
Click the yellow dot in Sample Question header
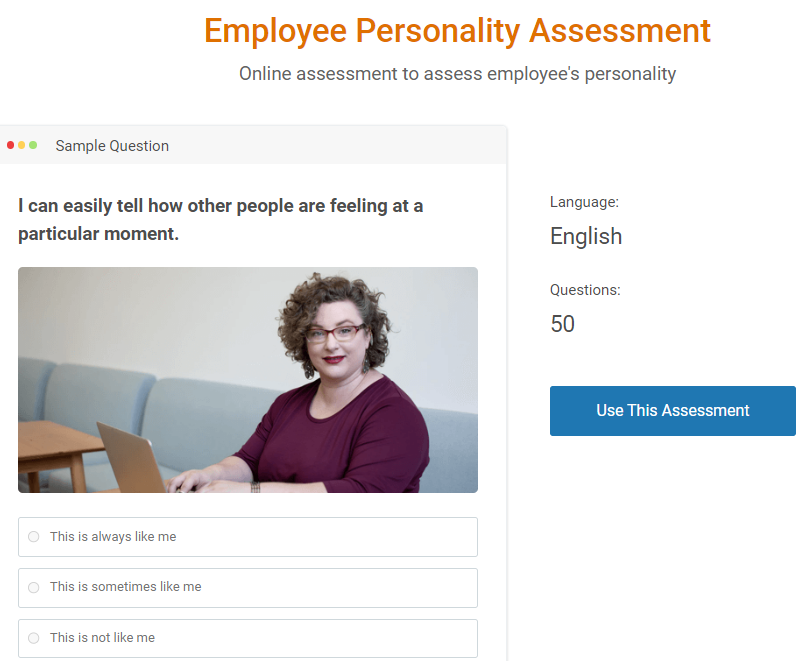(x=22, y=145)
